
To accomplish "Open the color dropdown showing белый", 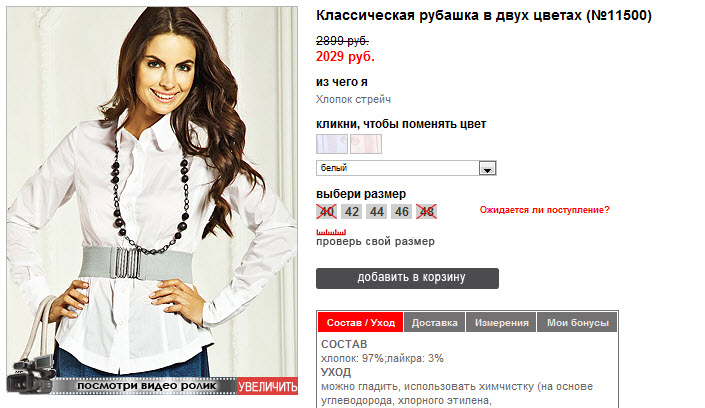I will tap(406, 168).
